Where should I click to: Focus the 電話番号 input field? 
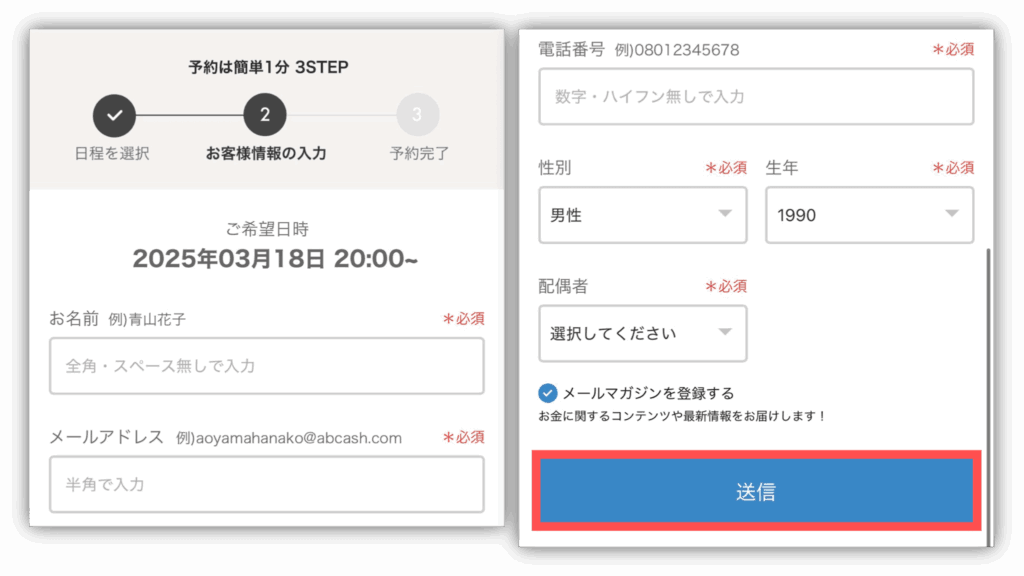(756, 97)
